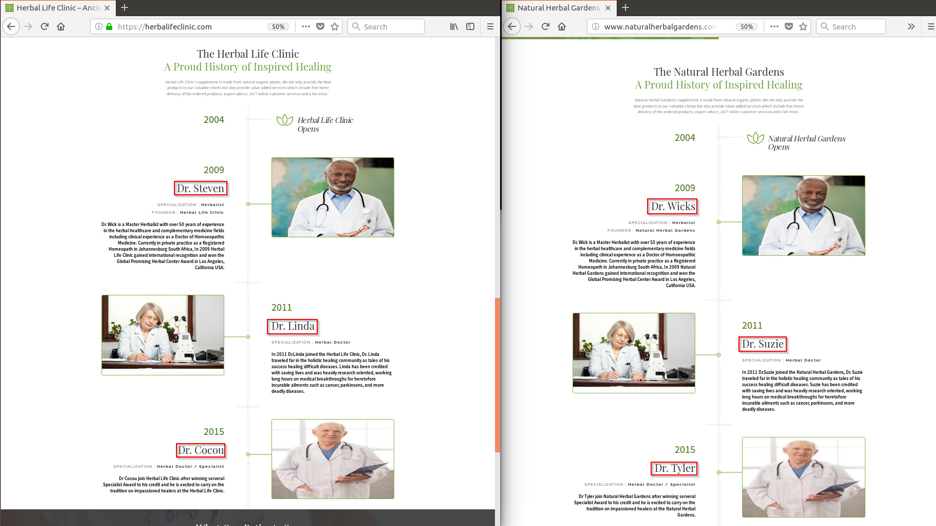Viewport: 936px width, 526px height.
Task: Click back arrow in Natural Herbal Gardens window
Action: 512,27
